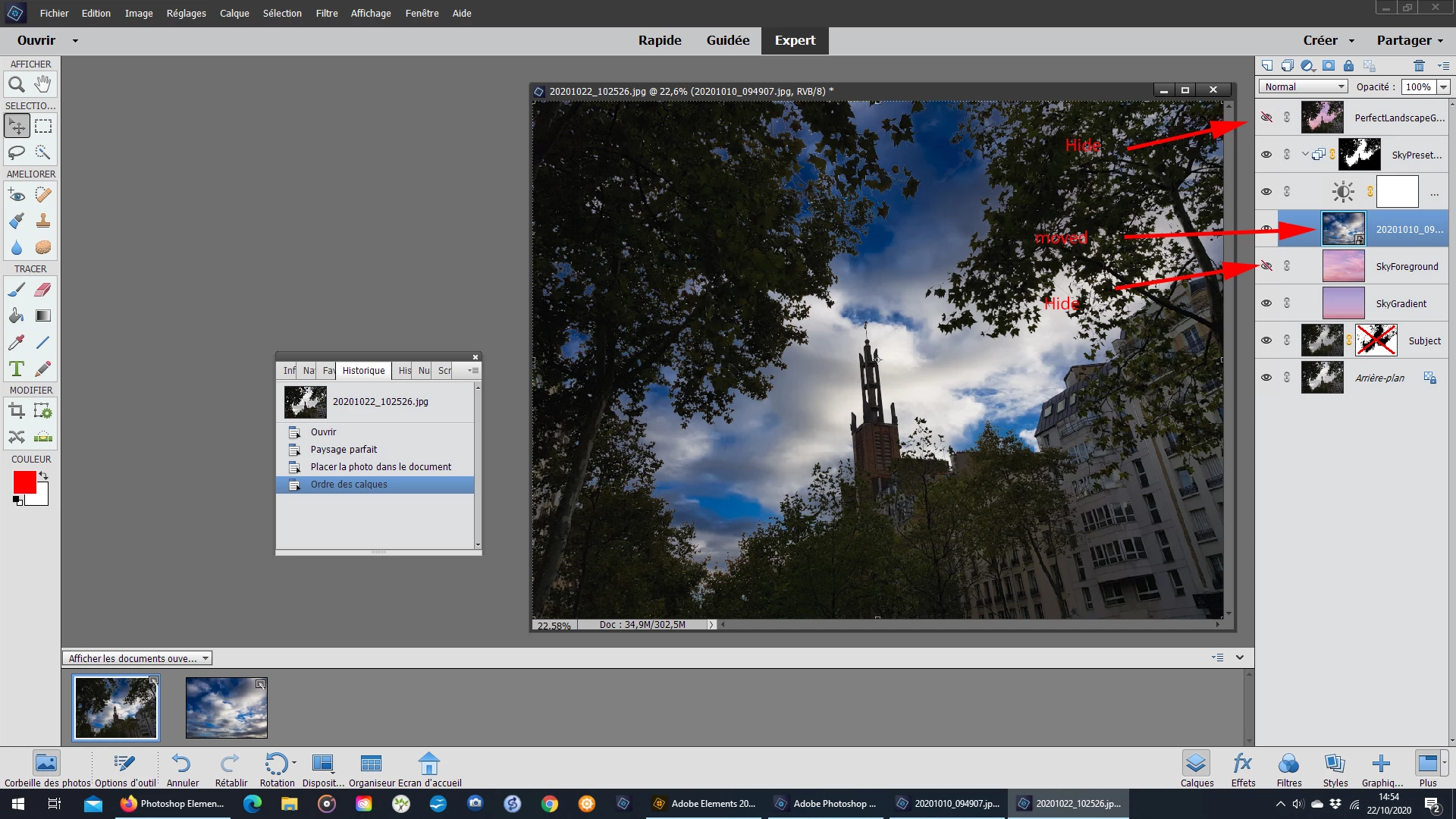Viewport: 1456px width, 819px height.
Task: Switch to the Guidée mode tab
Action: click(727, 40)
